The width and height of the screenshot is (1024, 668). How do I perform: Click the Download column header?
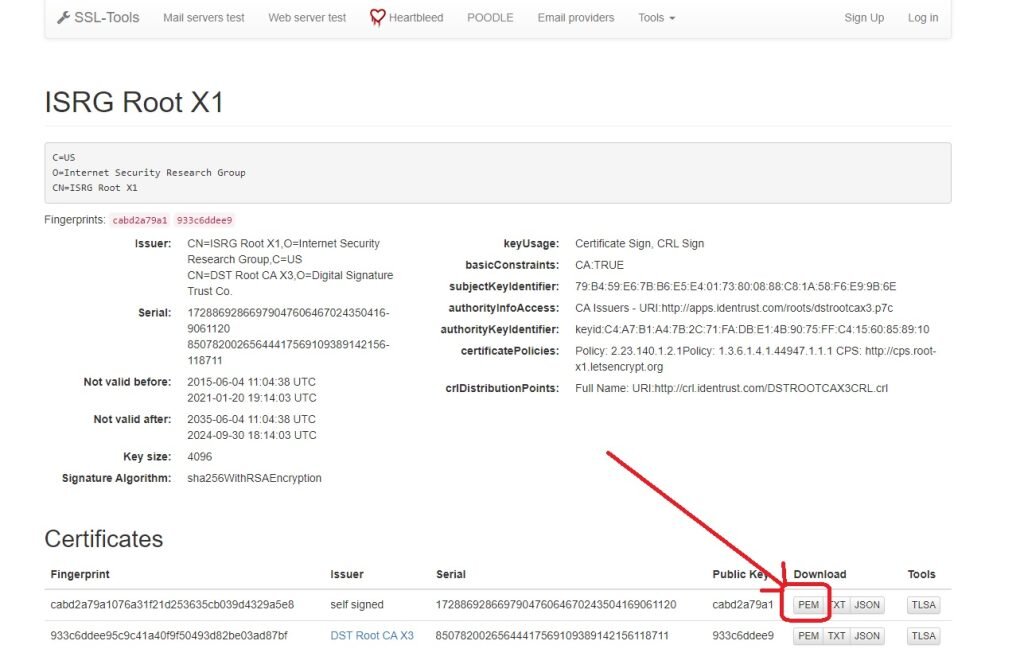(x=820, y=574)
